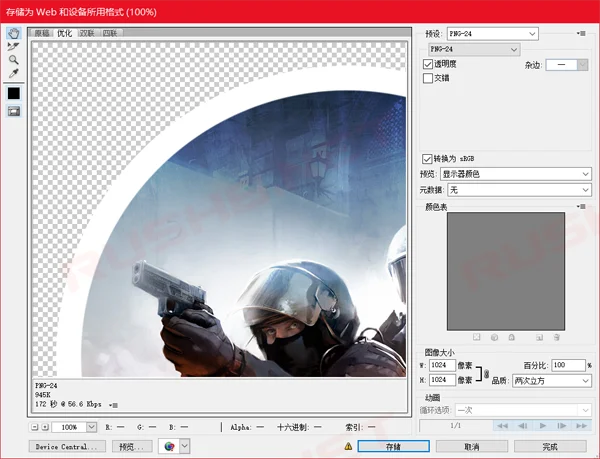
Task: Click the 1/1 frame counter
Action: coord(456,426)
